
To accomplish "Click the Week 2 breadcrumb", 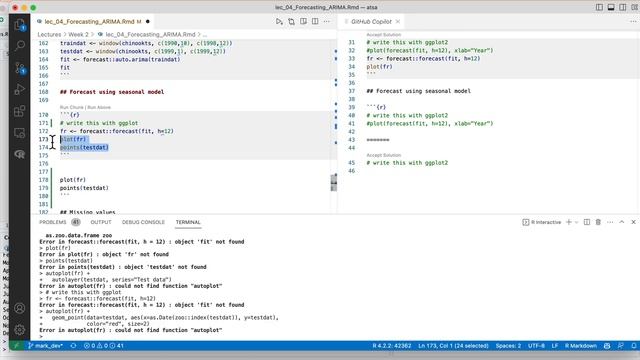I will pos(78,34).
